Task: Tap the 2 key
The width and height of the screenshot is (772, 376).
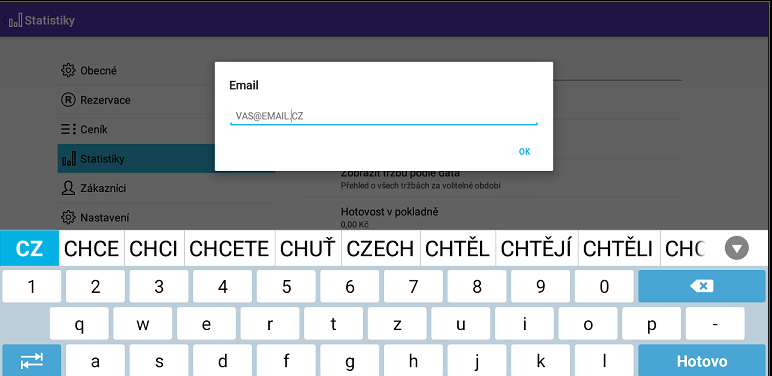Action: [96, 286]
